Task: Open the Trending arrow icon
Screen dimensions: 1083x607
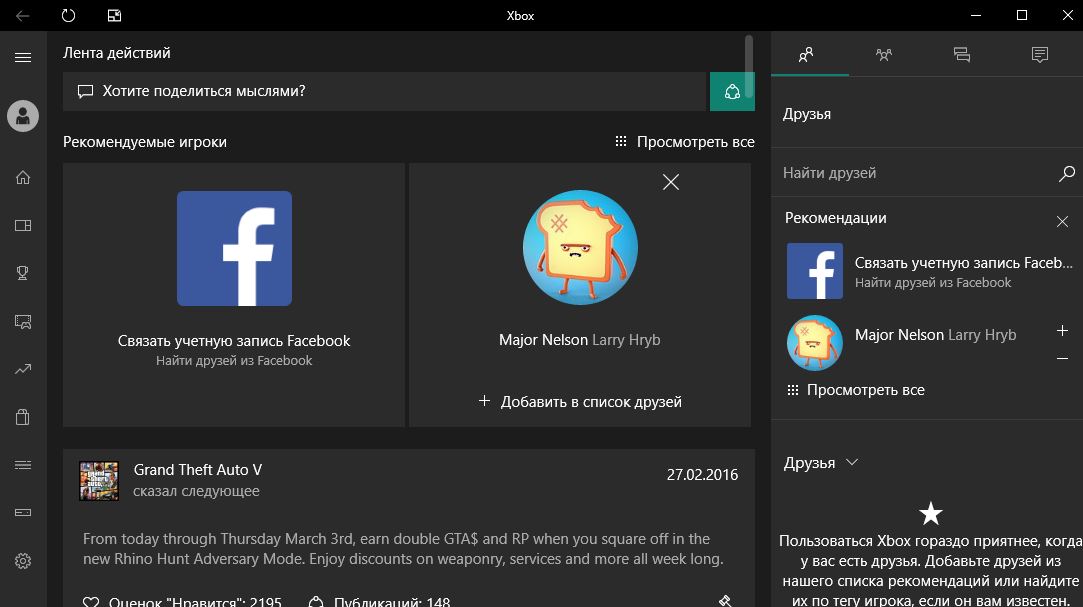Action: tap(23, 369)
